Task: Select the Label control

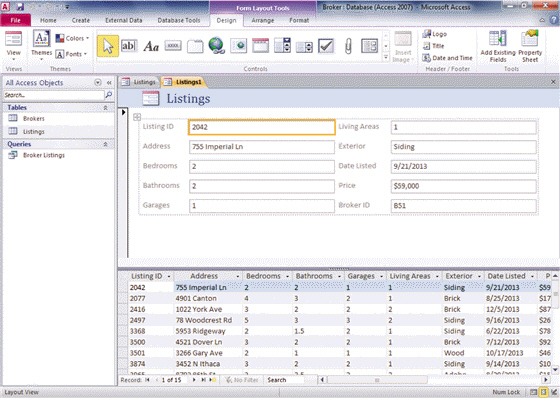Action: [151, 46]
